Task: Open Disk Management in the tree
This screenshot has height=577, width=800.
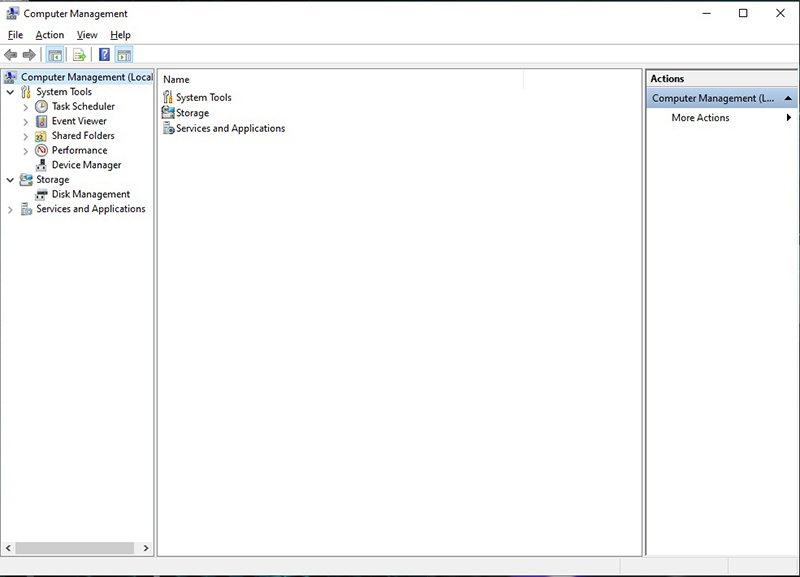Action: (90, 194)
